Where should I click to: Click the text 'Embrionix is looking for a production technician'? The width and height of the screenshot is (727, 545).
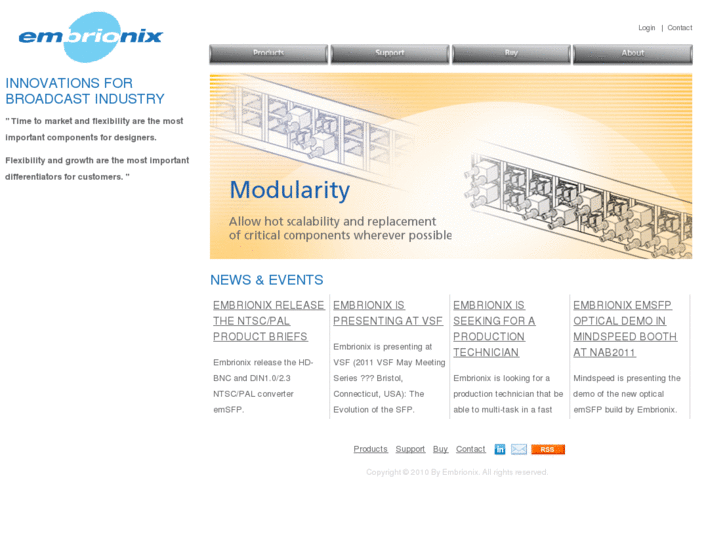[508, 386]
